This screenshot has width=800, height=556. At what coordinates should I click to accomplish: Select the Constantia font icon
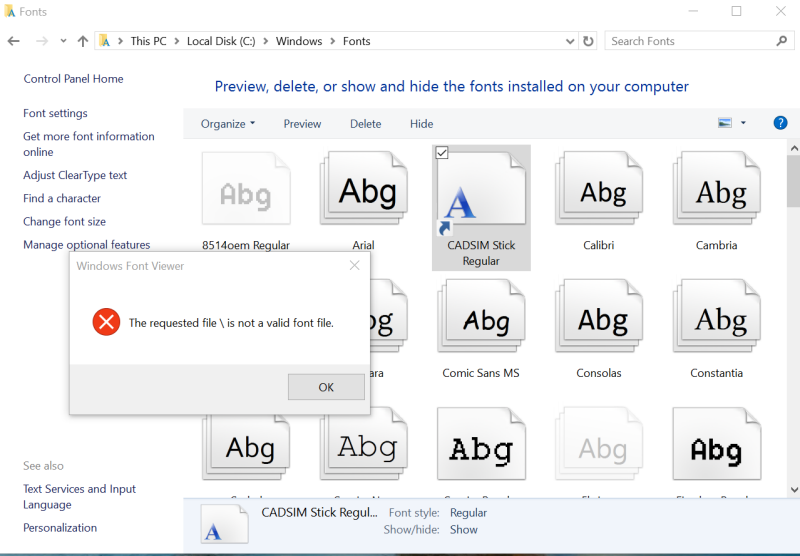pyautogui.click(x=717, y=316)
